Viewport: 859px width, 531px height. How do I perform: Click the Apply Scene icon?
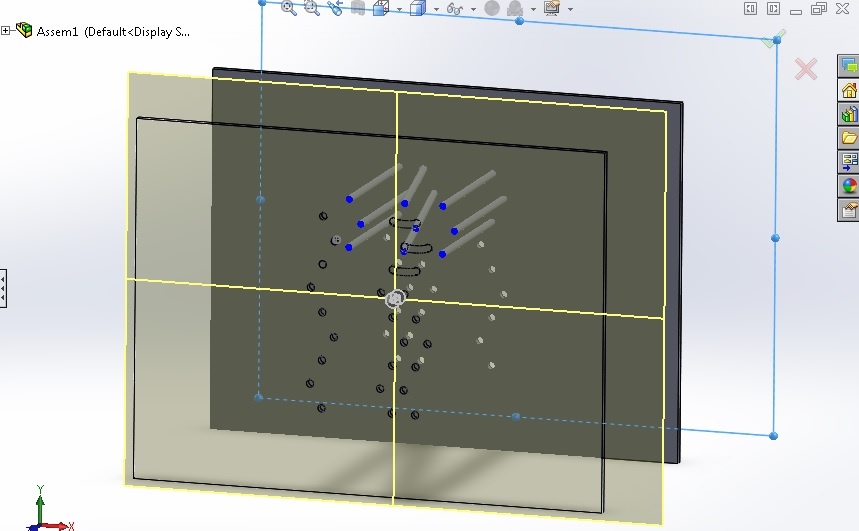click(x=515, y=8)
